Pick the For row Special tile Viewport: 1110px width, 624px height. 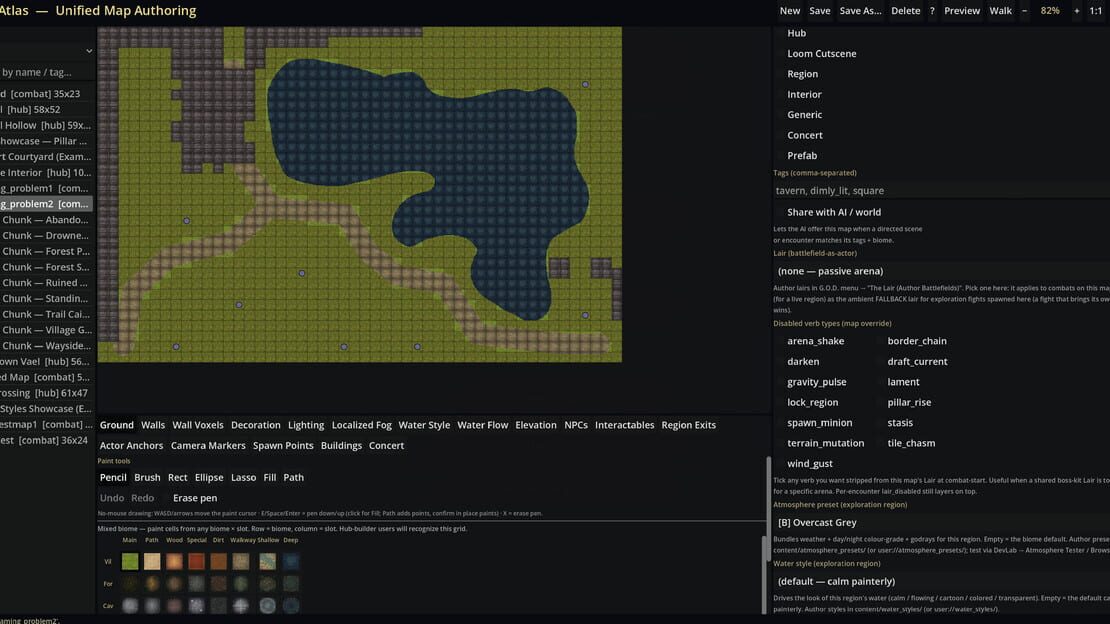click(196, 584)
